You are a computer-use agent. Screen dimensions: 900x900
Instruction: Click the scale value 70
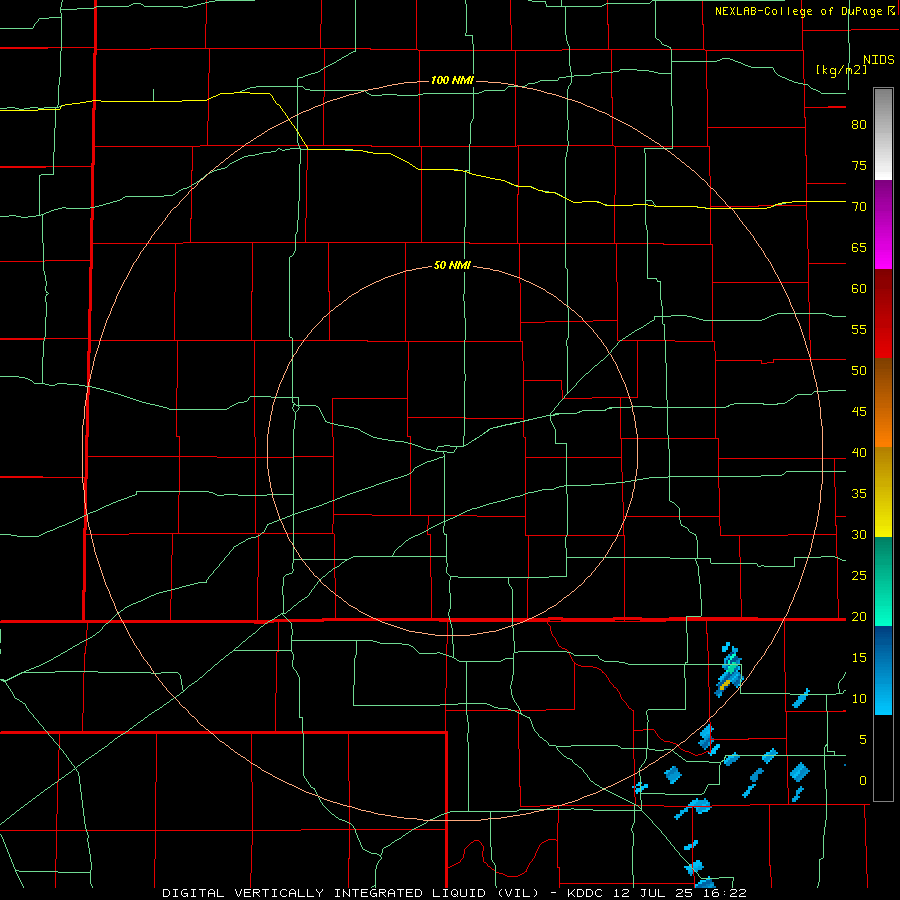tap(859, 207)
